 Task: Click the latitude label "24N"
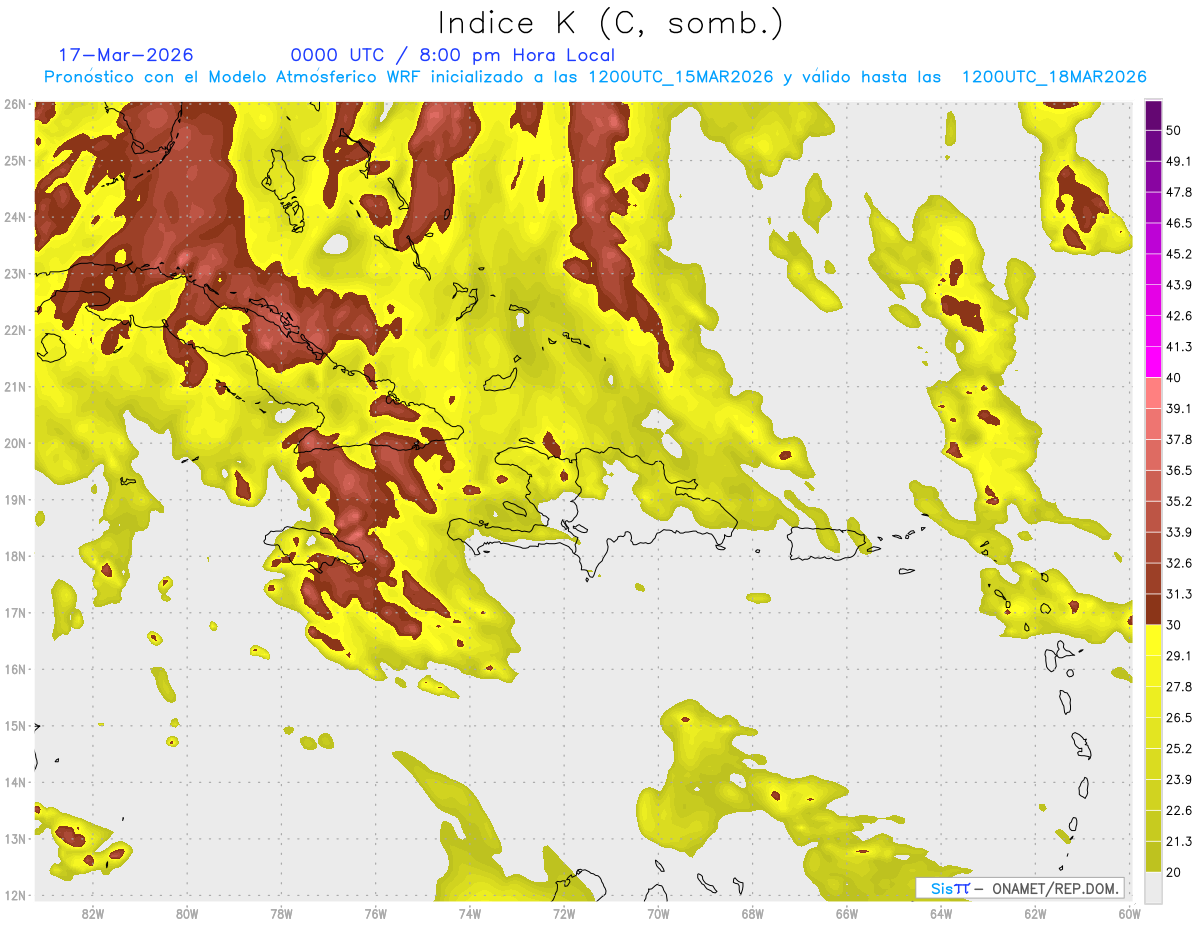click(15, 217)
